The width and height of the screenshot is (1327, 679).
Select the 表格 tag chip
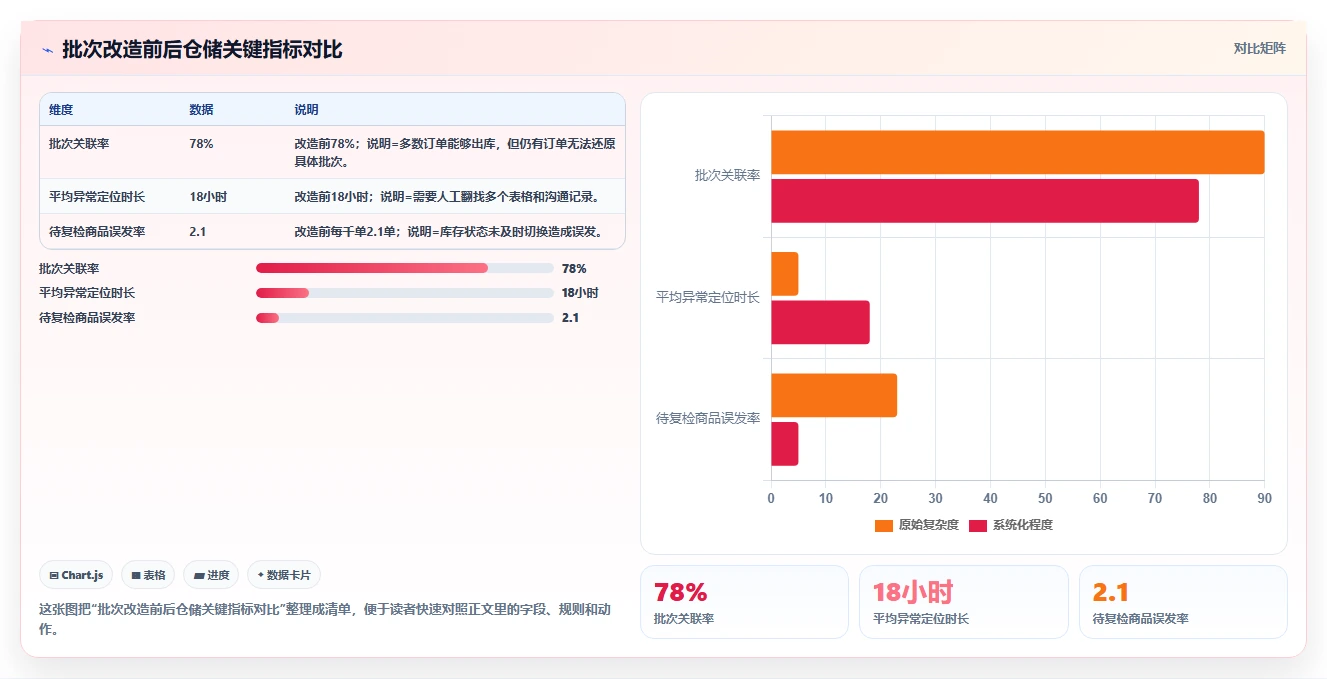[x=148, y=575]
